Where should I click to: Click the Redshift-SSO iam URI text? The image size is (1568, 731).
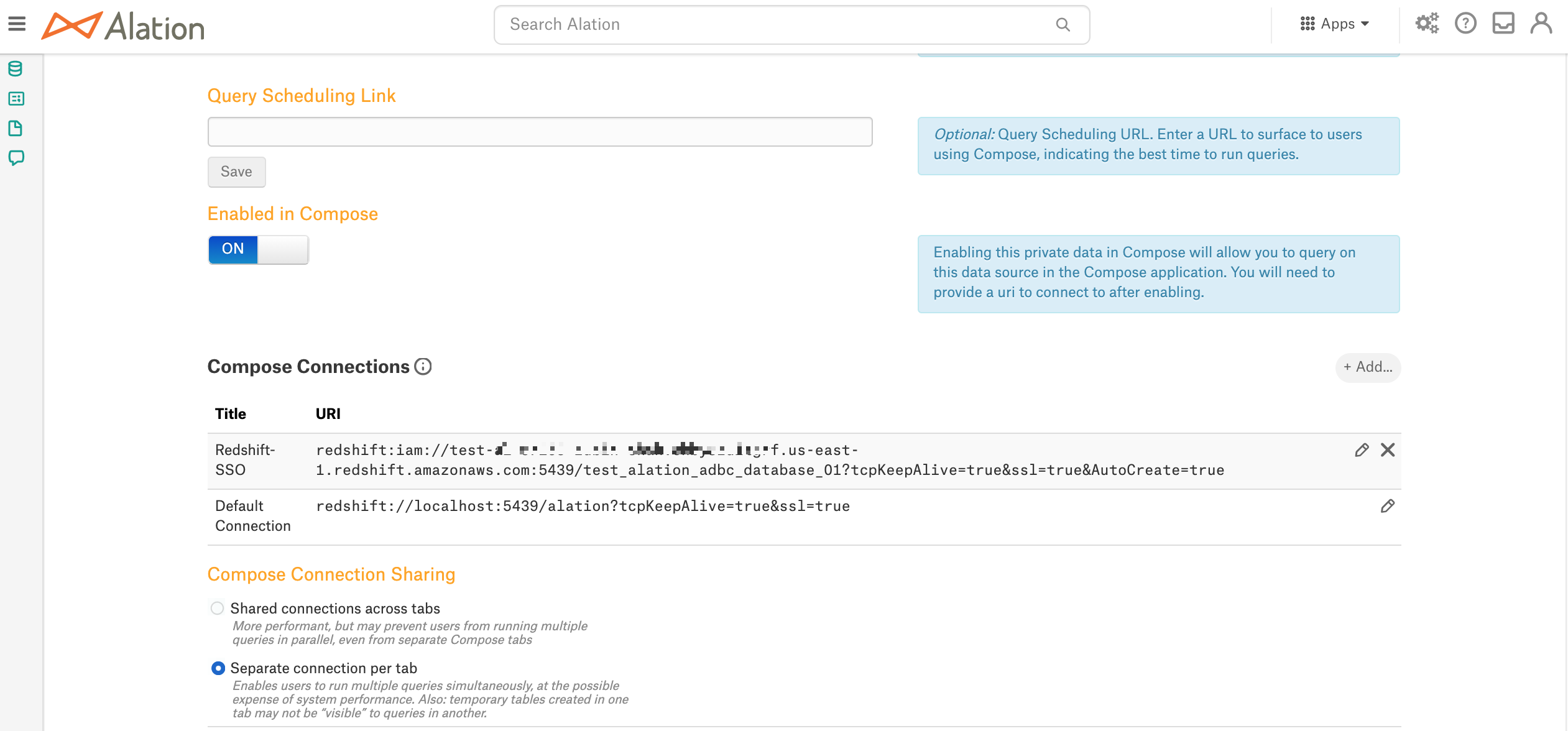770,460
